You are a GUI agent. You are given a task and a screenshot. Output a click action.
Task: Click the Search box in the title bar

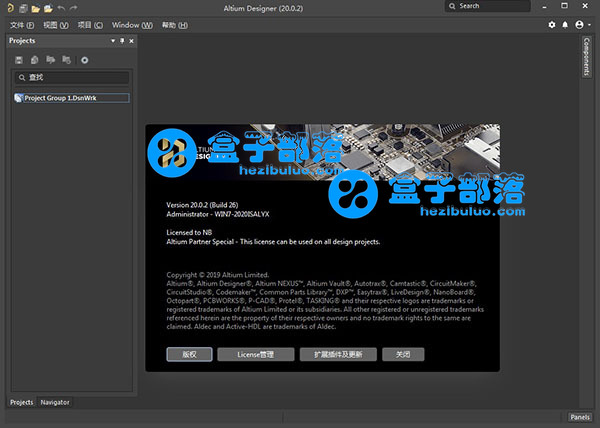(488, 6)
